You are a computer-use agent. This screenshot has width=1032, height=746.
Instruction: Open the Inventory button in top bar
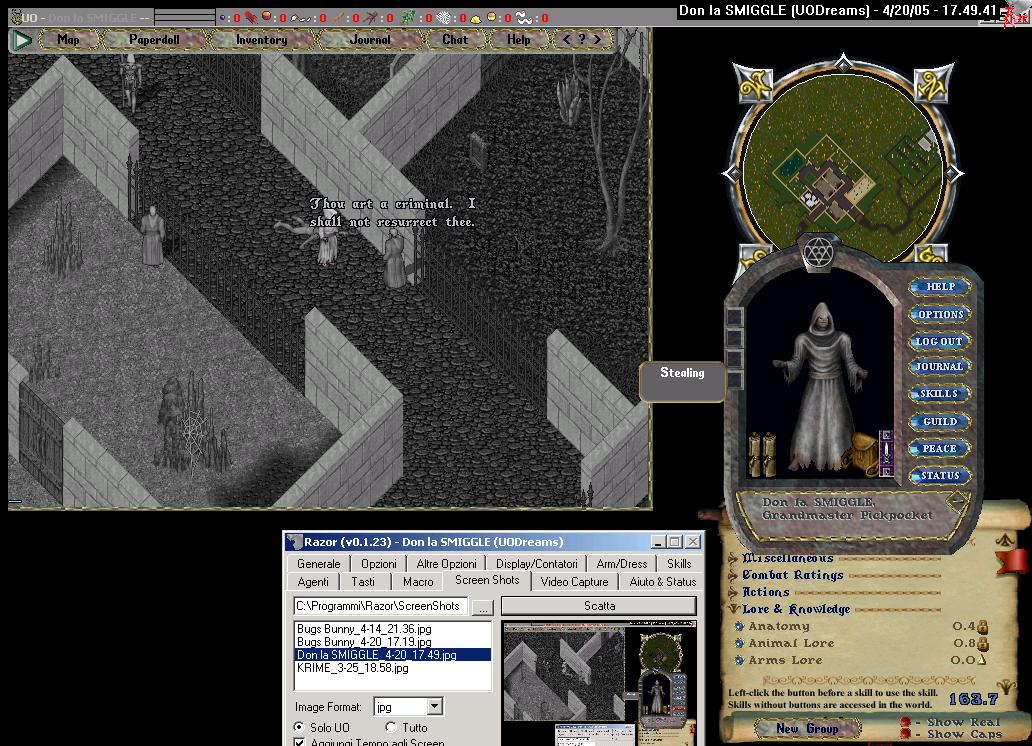(261, 40)
